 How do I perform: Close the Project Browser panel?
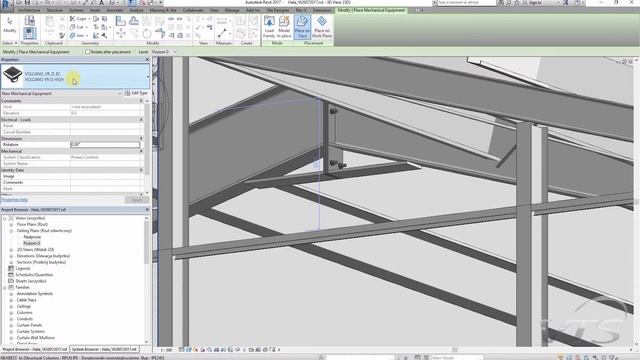point(147,210)
